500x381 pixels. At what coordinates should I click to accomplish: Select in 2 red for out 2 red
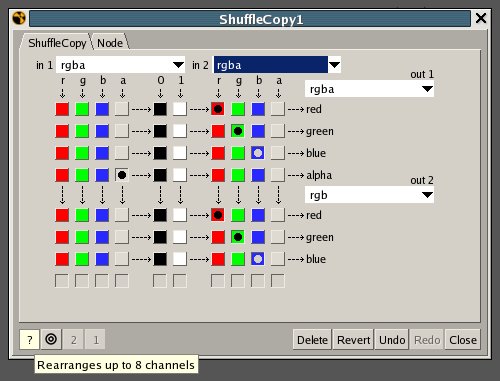[x=218, y=215]
